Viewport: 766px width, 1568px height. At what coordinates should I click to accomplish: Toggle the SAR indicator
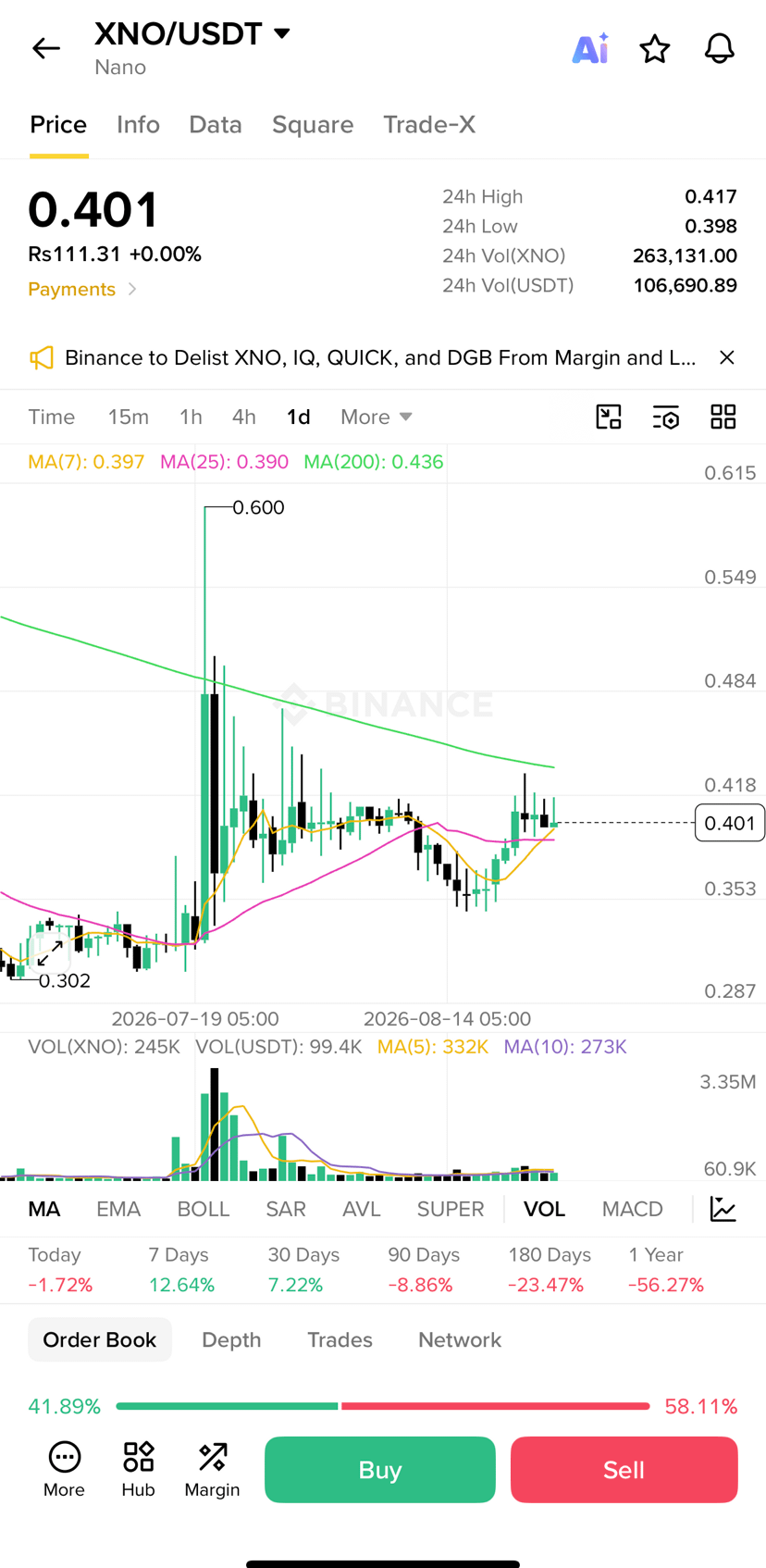pyautogui.click(x=286, y=1209)
